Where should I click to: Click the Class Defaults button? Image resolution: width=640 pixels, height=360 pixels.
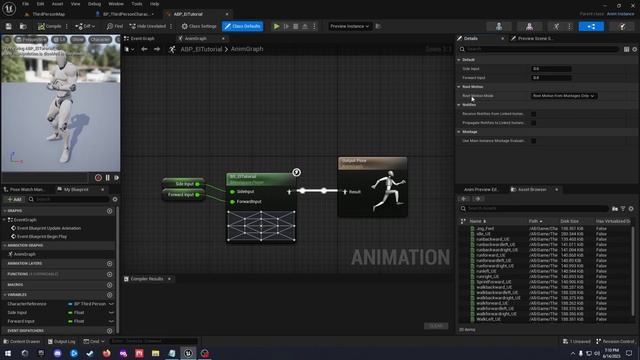pos(242,26)
